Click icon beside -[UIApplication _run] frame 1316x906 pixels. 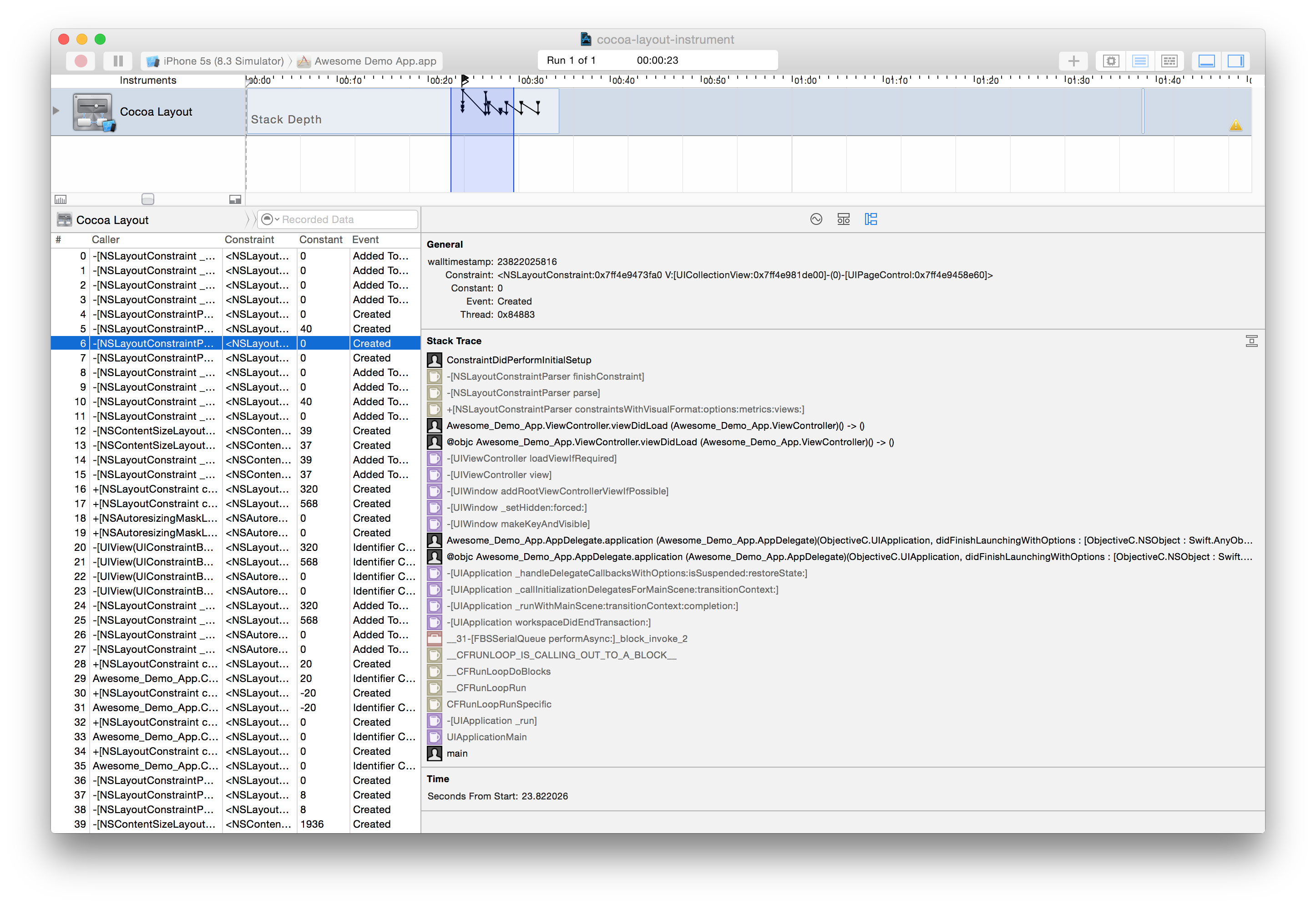tap(434, 720)
